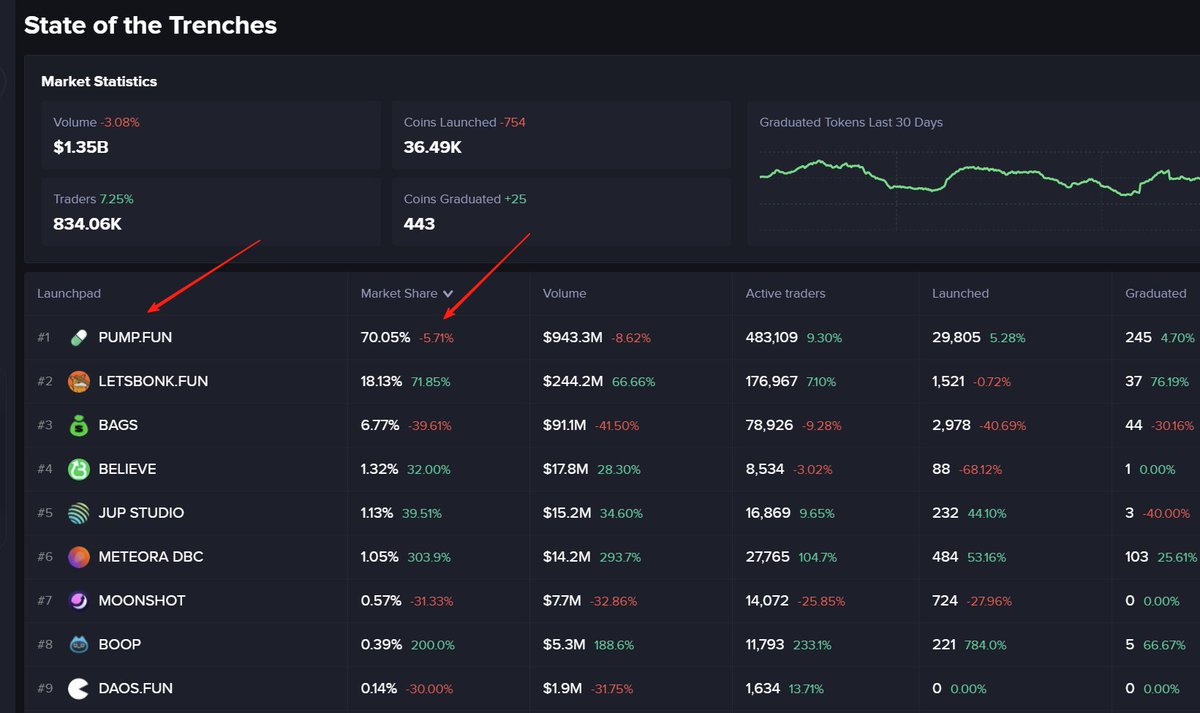
Task: Sort by Market Share dropdown arrow
Action: [x=448, y=294]
